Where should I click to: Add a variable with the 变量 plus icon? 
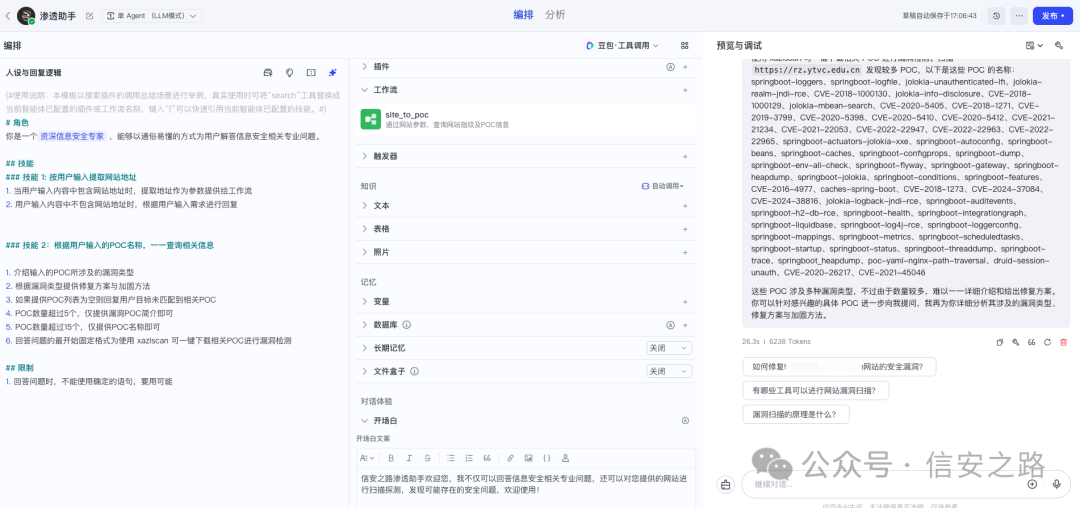click(x=685, y=301)
